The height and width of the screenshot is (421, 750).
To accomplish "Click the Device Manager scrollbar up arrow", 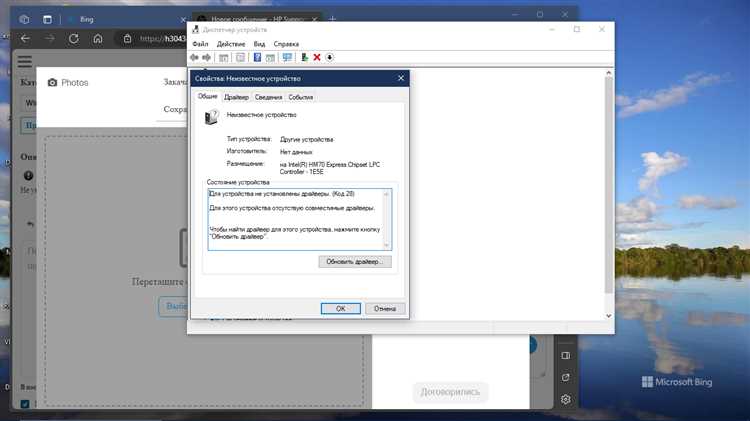I will pos(608,73).
